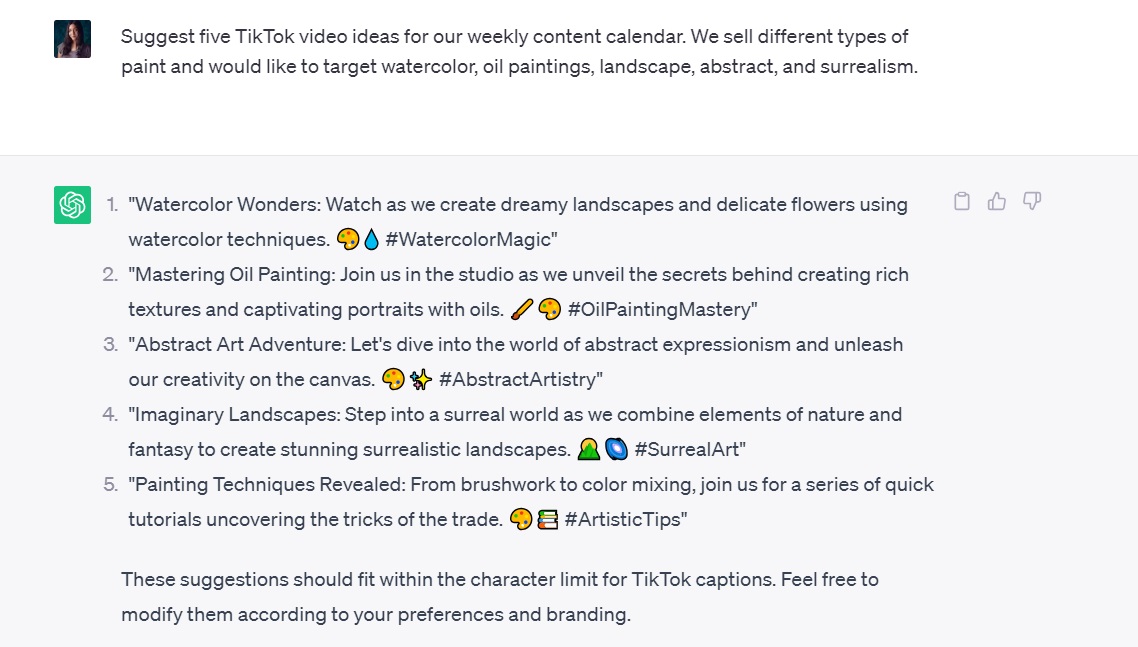Click the green ChatGPT logo avatar
This screenshot has width=1138, height=647.
click(x=72, y=205)
